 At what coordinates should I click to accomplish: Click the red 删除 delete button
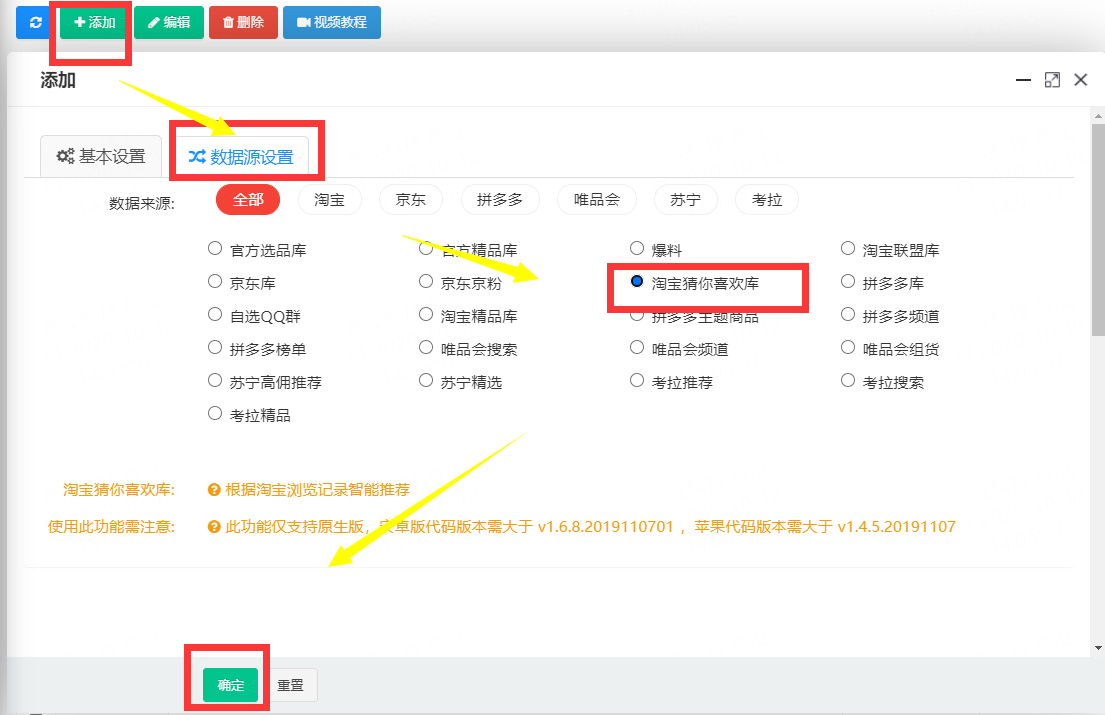point(243,23)
